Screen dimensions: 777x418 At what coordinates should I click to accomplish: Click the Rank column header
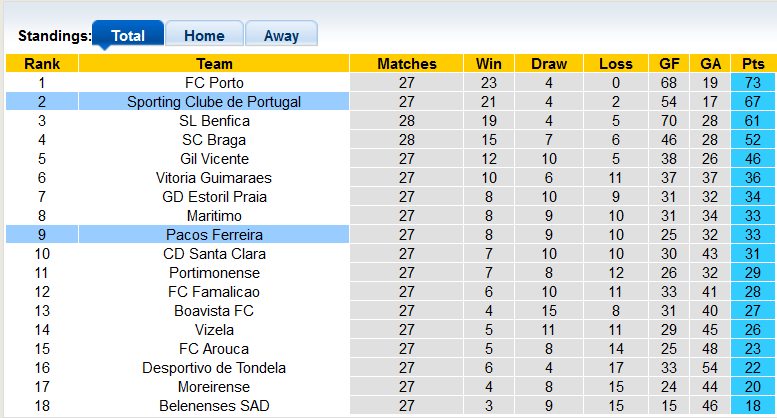click(41, 64)
